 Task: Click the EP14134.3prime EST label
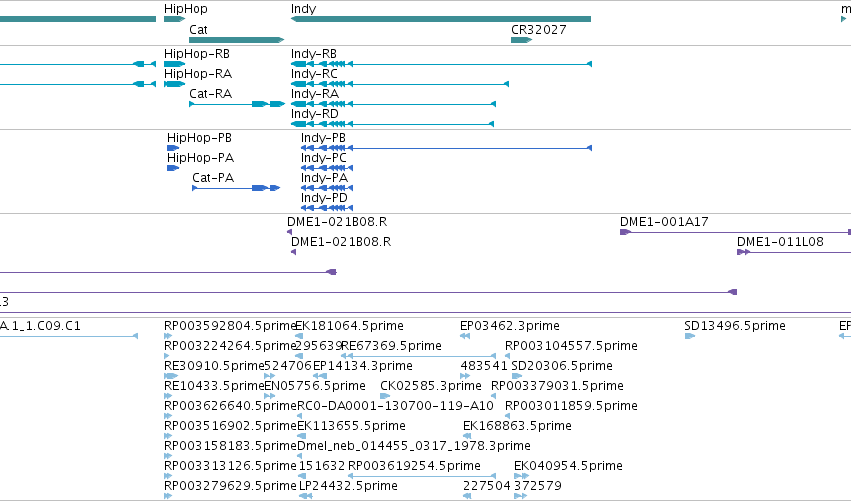coord(363,366)
